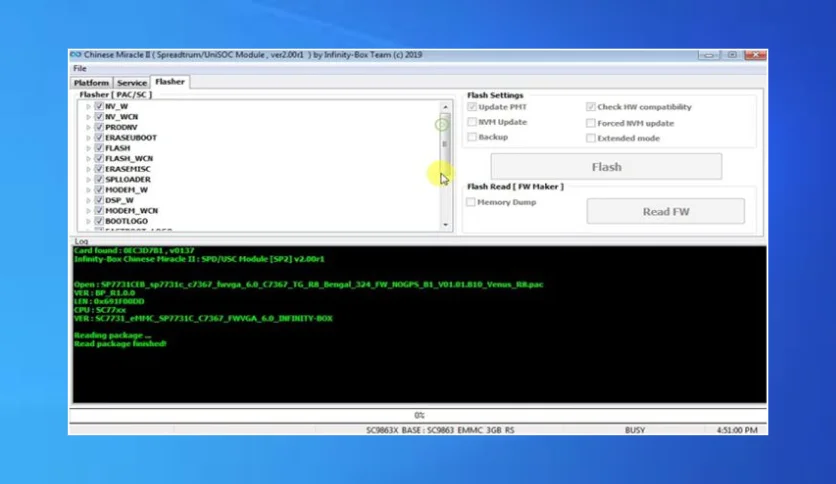
Task: Uncheck the PRODNV partition checkbox
Action: pos(99,127)
